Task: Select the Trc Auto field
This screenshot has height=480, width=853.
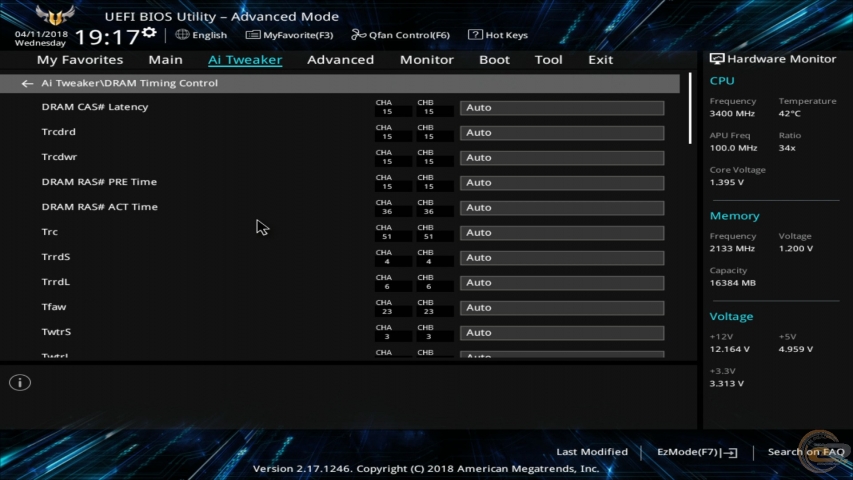Action: (x=562, y=233)
